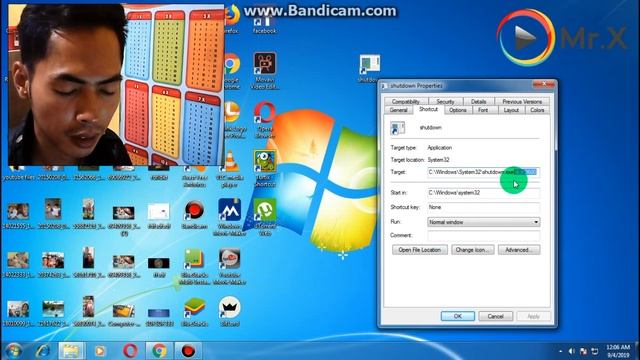Launch Windows Movie Maker desktop icon

tap(229, 216)
